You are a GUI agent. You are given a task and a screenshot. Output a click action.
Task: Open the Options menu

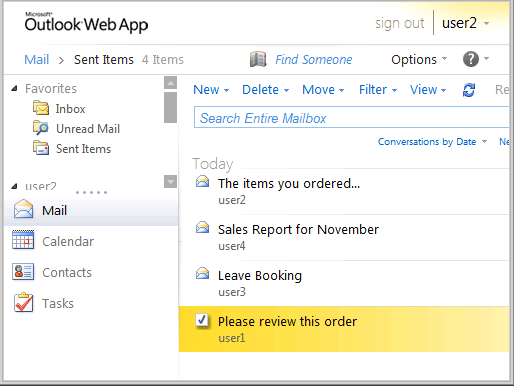(x=419, y=60)
